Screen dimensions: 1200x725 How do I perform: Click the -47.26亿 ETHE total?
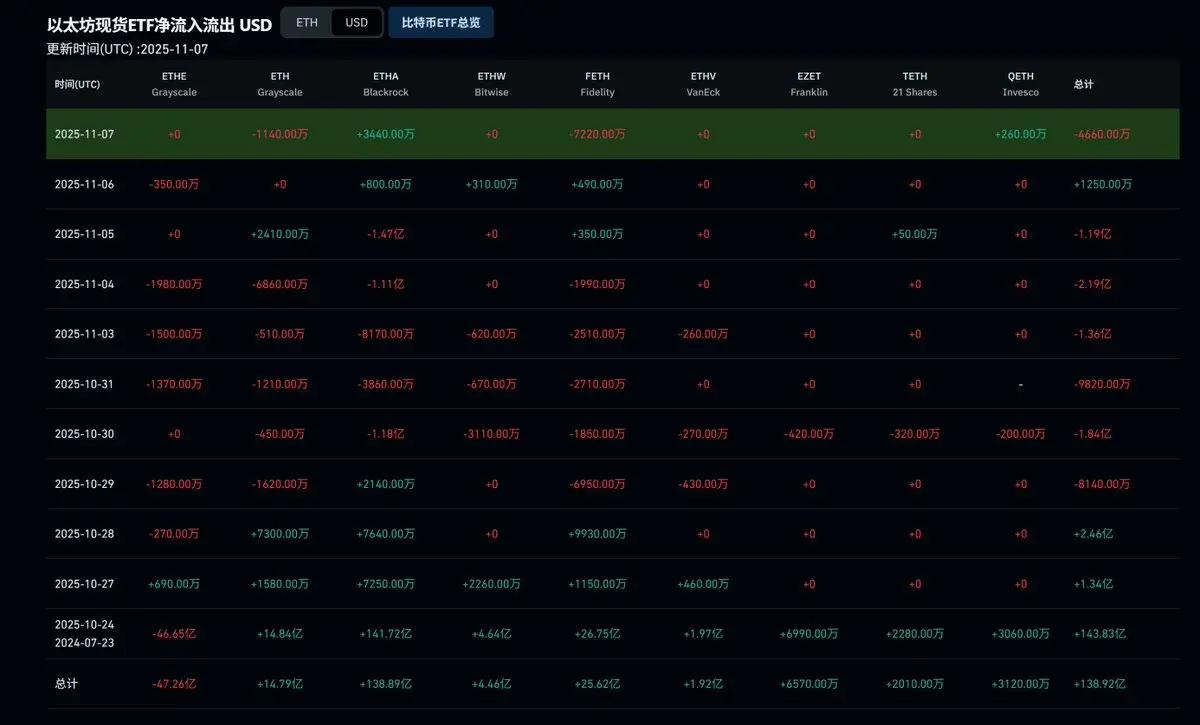pos(174,684)
